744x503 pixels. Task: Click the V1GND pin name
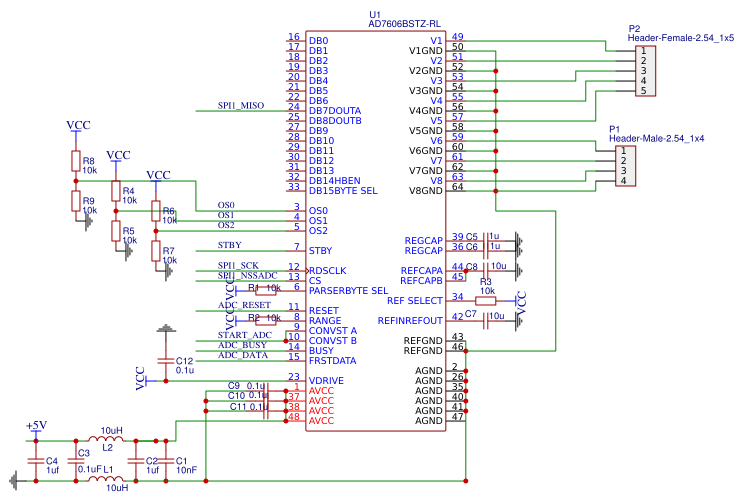[x=426, y=51]
